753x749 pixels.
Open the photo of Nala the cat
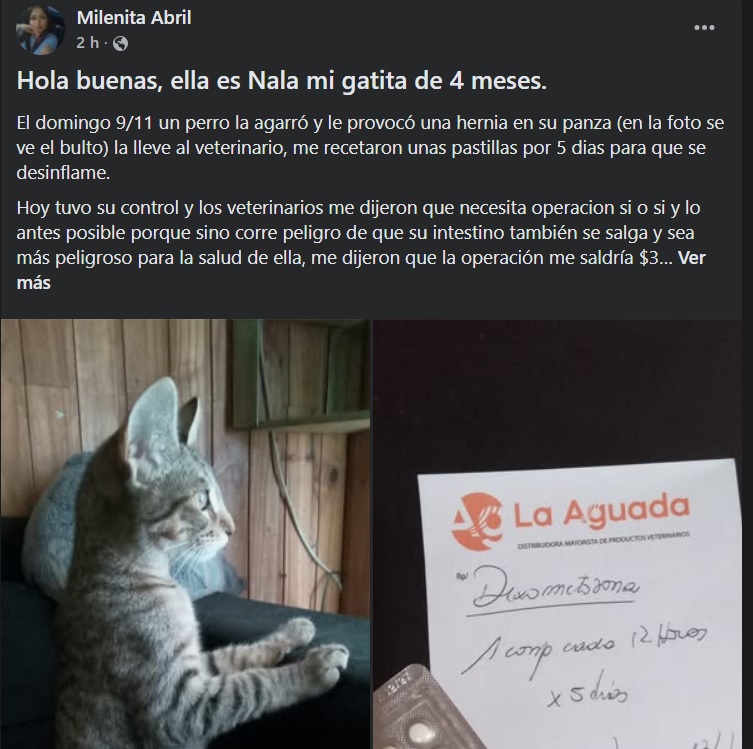[185, 534]
